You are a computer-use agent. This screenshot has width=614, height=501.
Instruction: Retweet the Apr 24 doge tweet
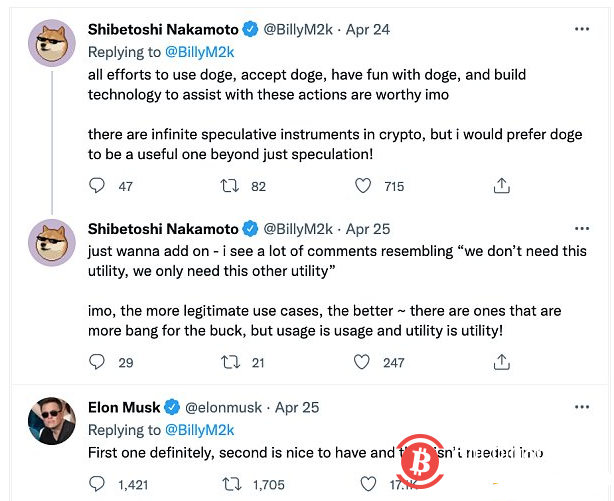231,186
